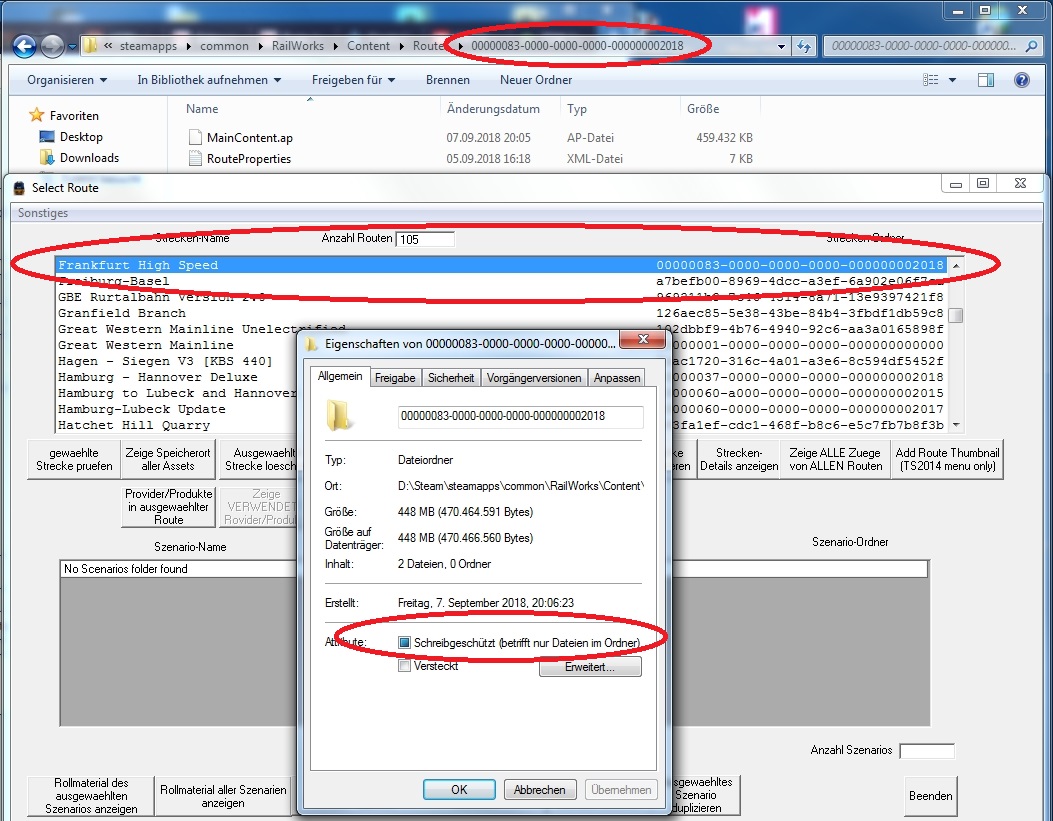Click the Anzahl Routen field showing 105
The image size is (1053, 821).
click(x=425, y=239)
